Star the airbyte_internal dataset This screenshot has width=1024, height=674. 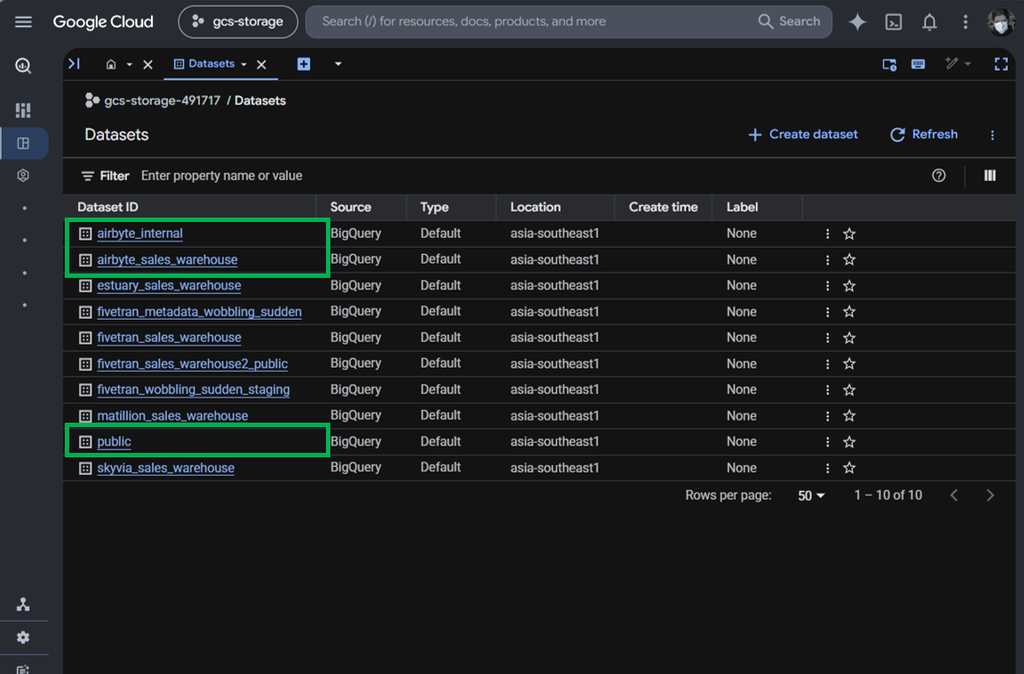pyautogui.click(x=849, y=234)
